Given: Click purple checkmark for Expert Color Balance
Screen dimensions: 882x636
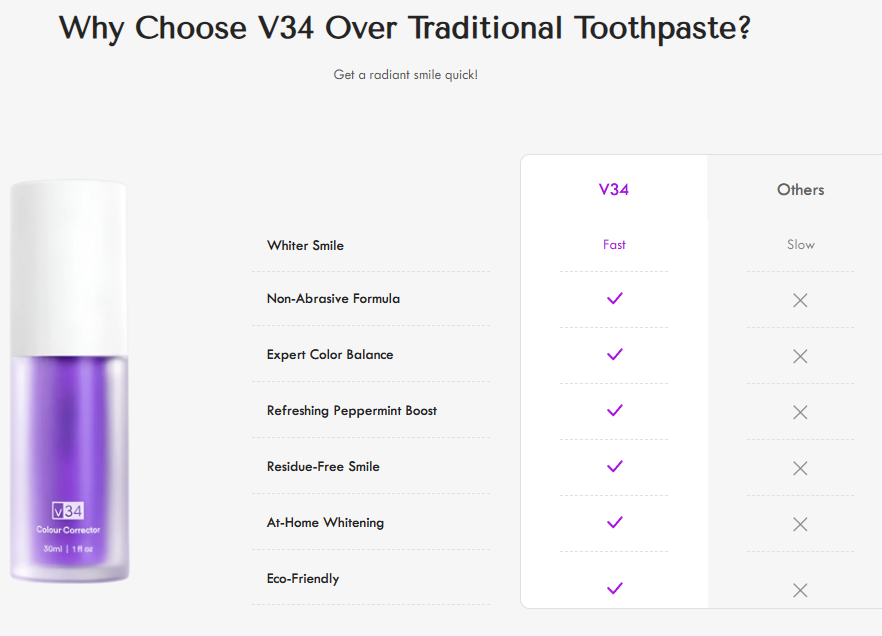Looking at the screenshot, I should [x=614, y=354].
